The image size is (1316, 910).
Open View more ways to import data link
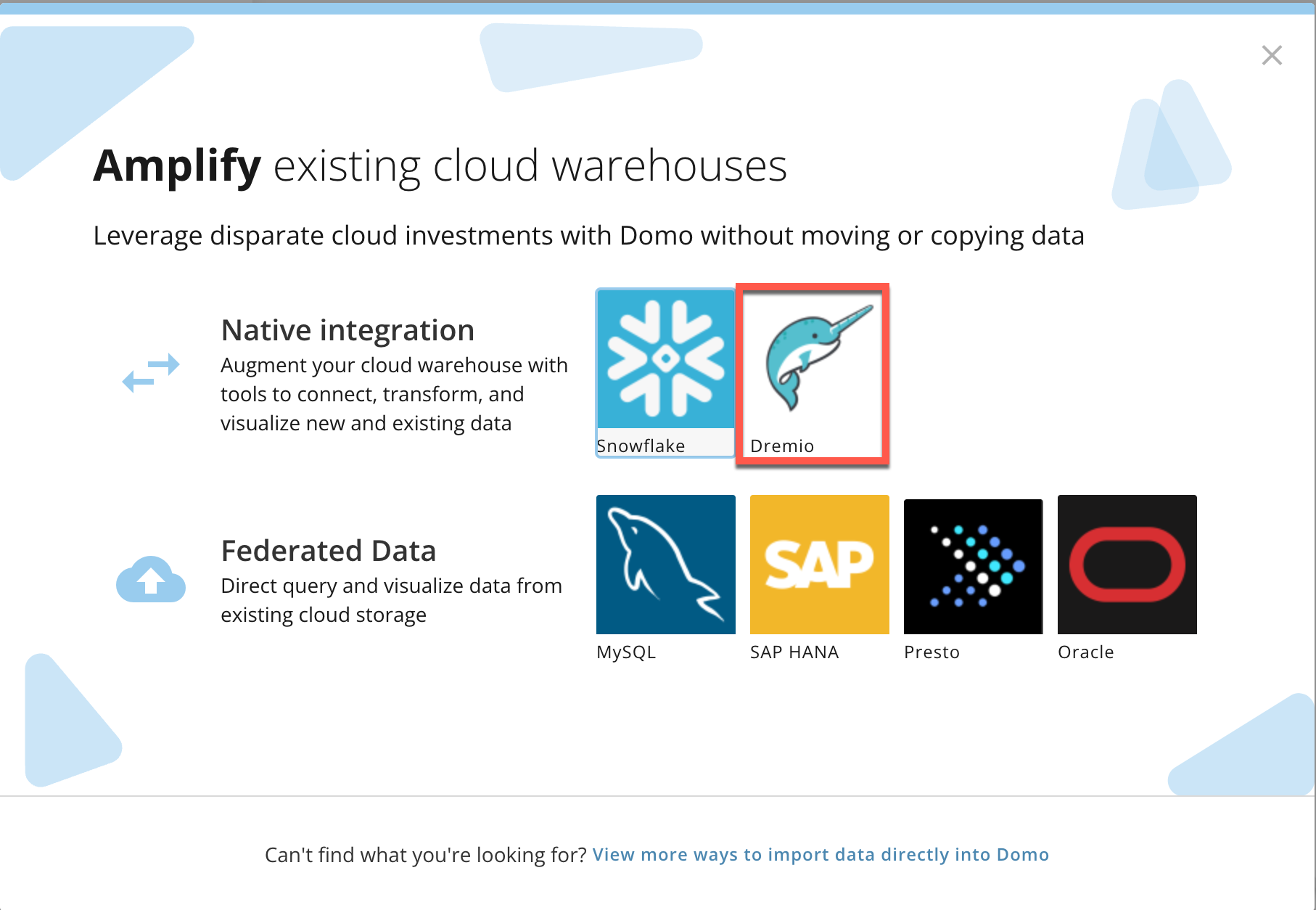click(820, 855)
